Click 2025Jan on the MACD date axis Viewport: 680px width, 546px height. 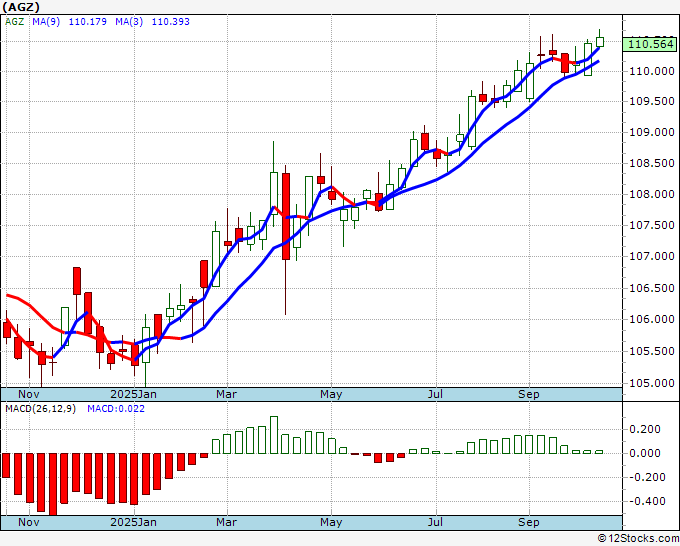click(134, 522)
